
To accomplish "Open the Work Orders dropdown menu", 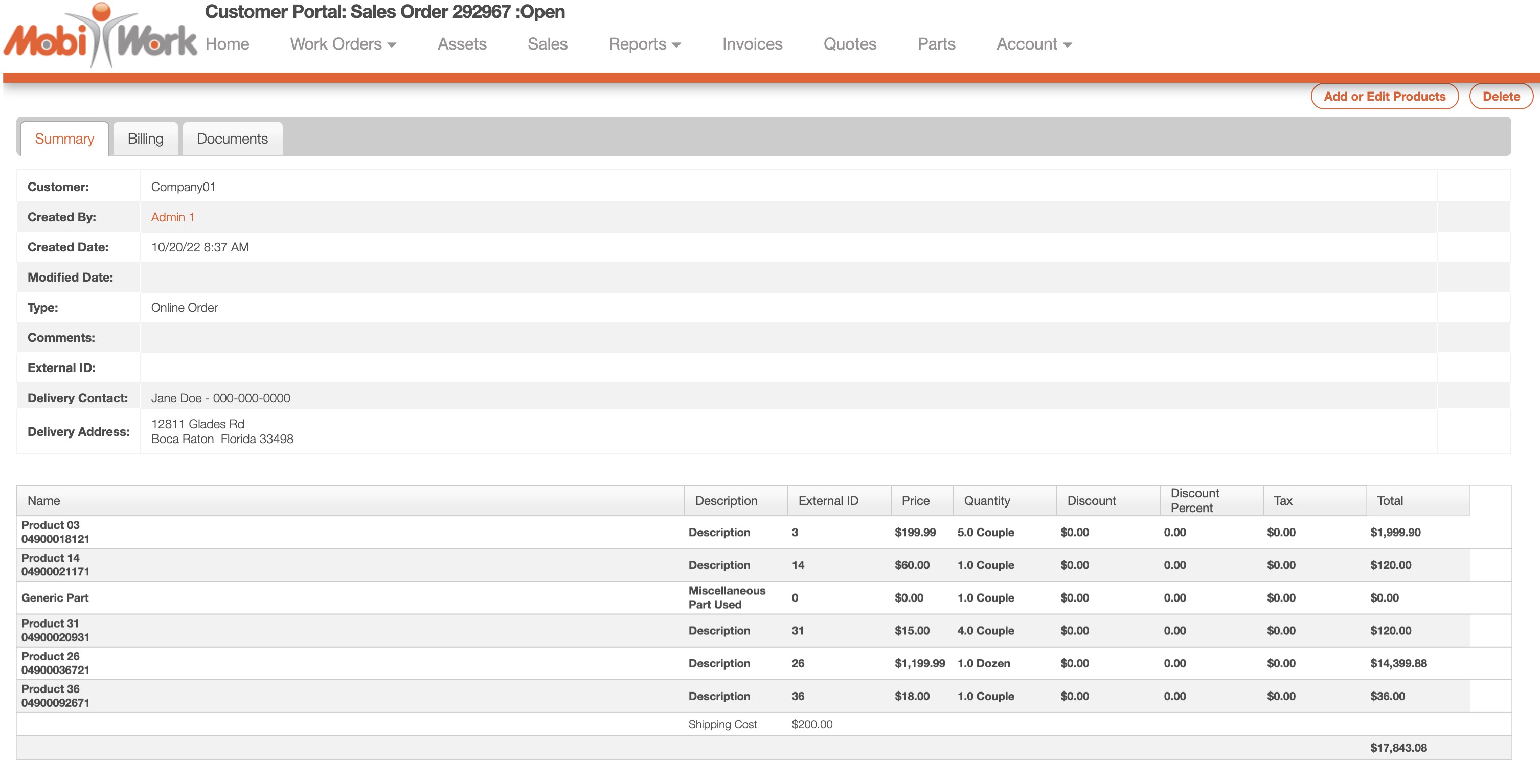I will (x=343, y=44).
